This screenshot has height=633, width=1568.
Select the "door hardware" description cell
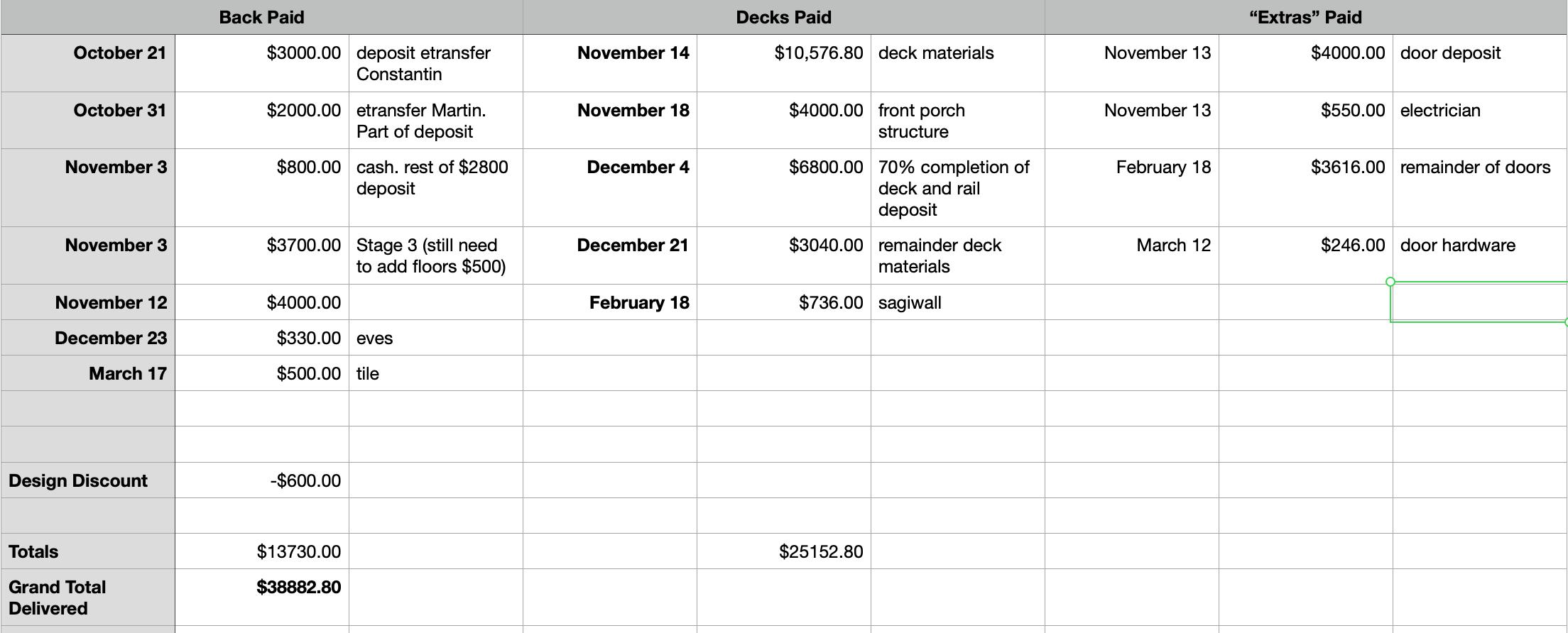coord(1457,246)
